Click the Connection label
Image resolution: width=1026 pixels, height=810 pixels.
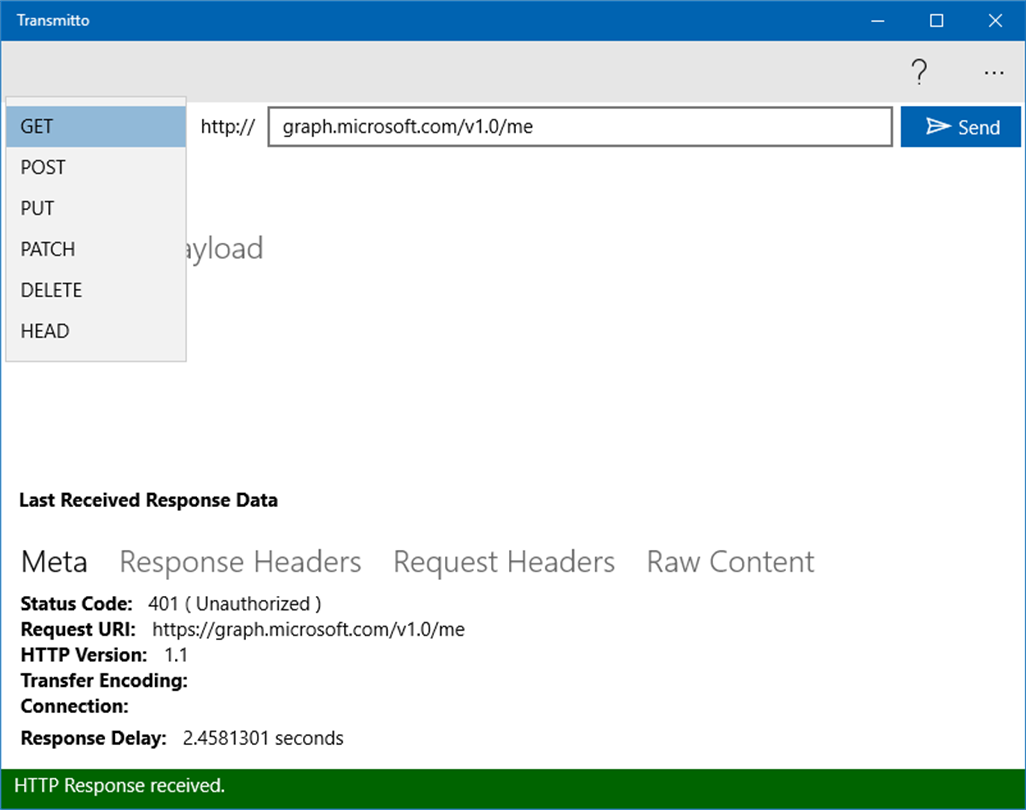tap(75, 707)
